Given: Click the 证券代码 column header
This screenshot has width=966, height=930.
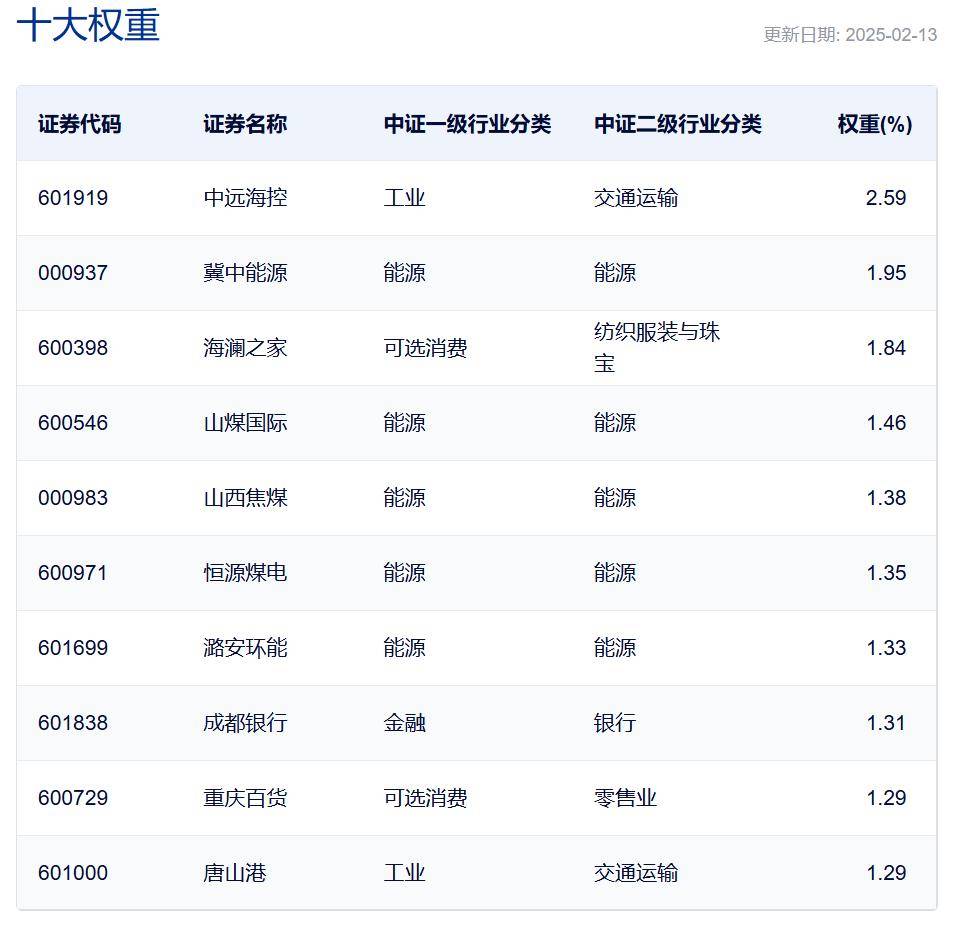Looking at the screenshot, I should (79, 124).
